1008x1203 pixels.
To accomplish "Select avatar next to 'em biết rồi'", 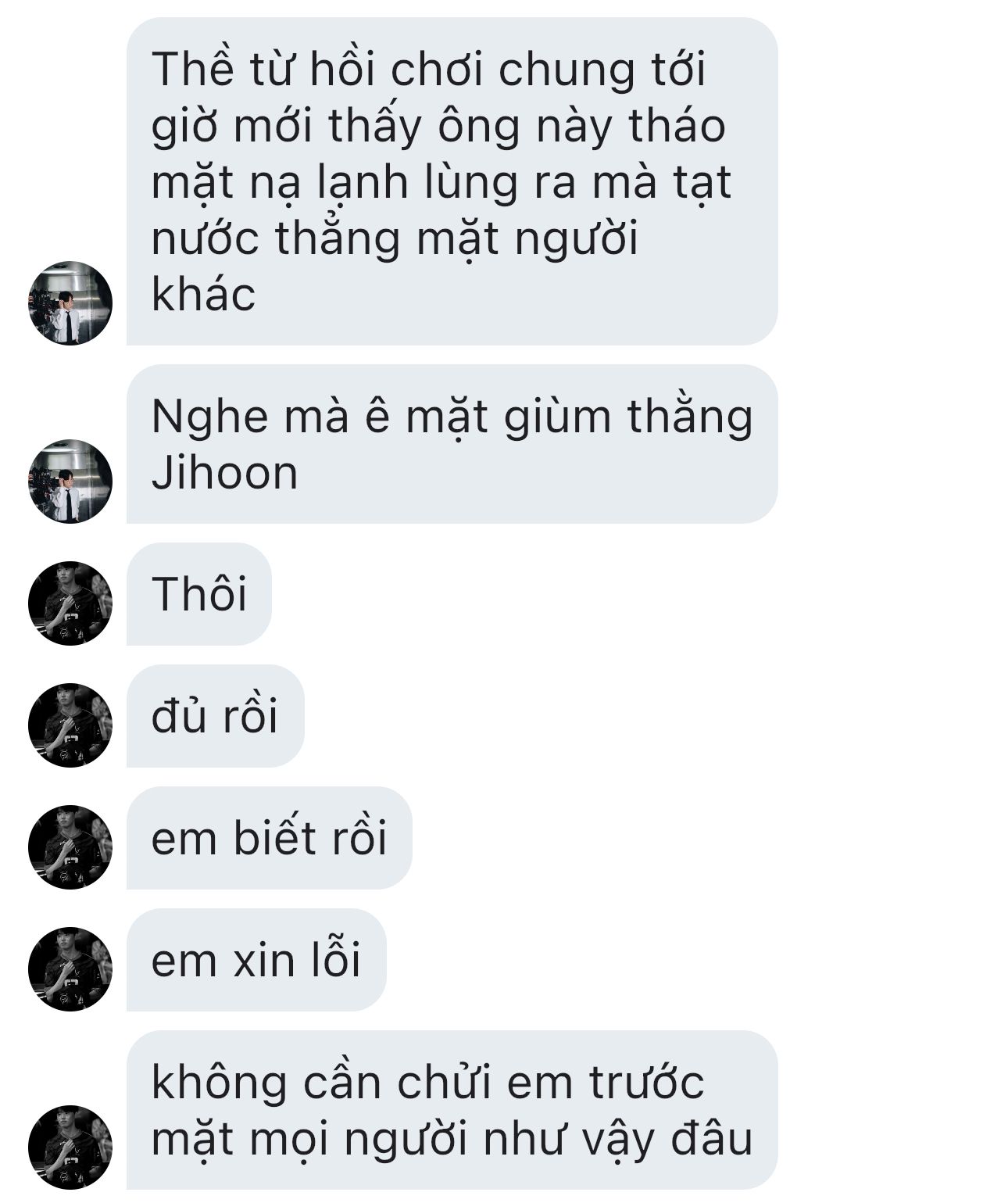I will (70, 847).
